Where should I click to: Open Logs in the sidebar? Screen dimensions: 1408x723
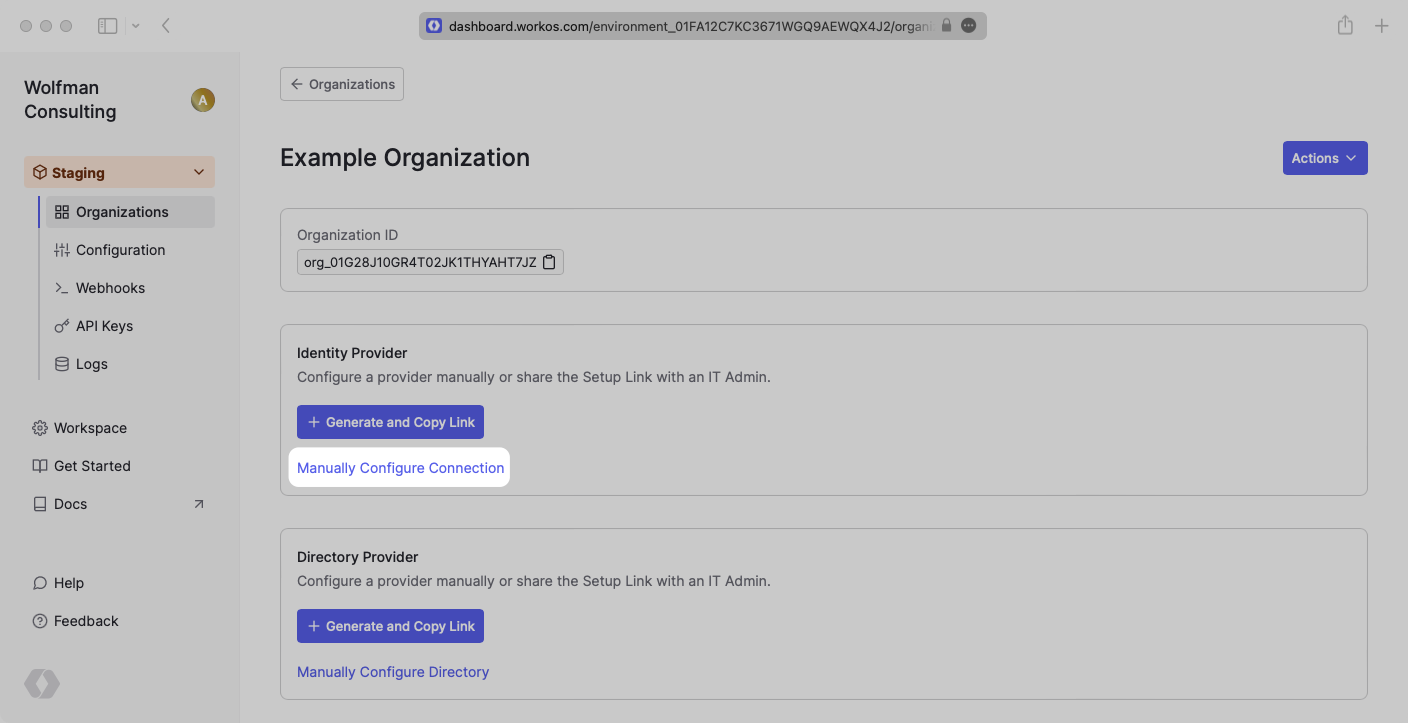91,364
